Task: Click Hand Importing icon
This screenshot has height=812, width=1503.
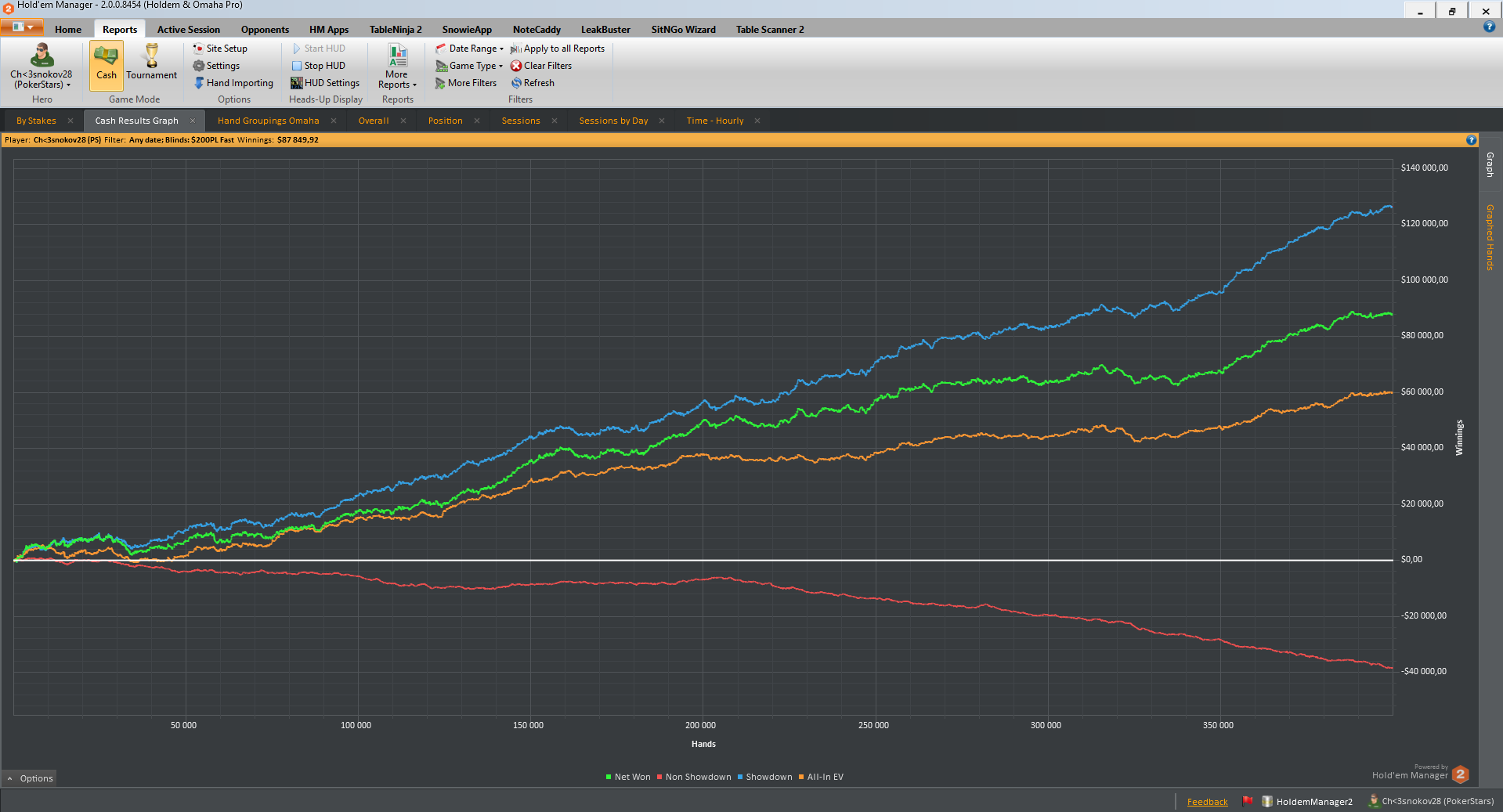Action: point(199,83)
